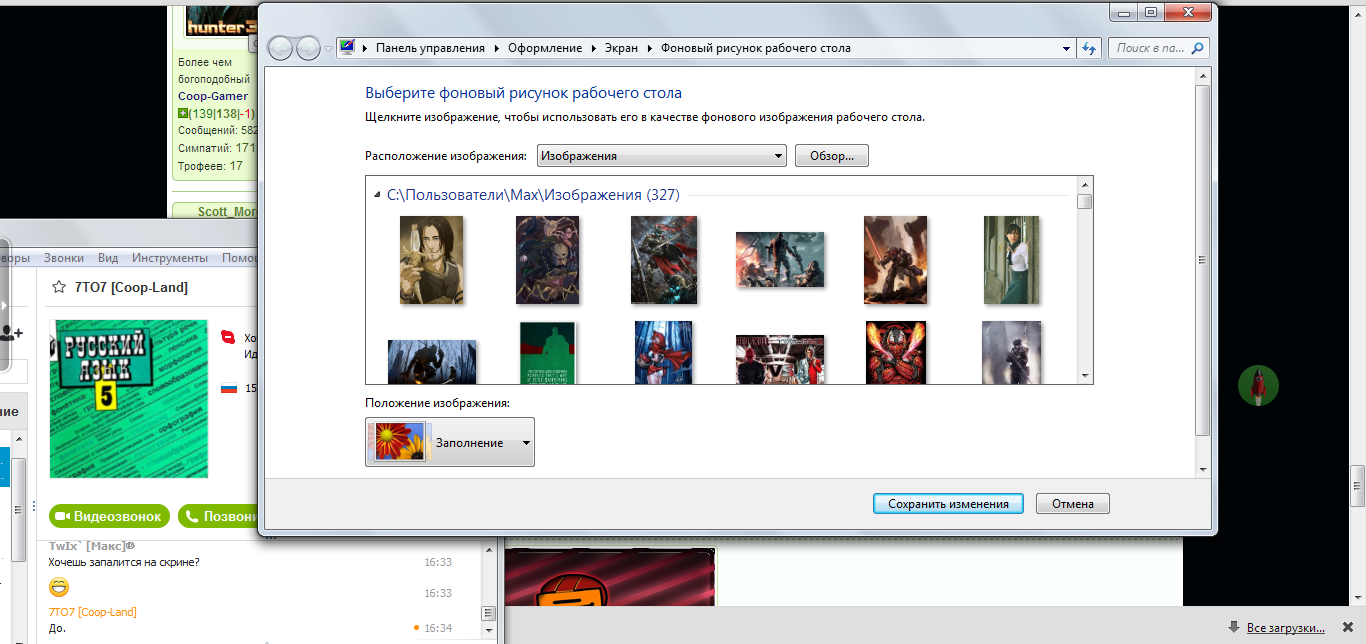The image size is (1366, 644).
Task: Click the round Forward navigation arrow
Action: point(309,48)
